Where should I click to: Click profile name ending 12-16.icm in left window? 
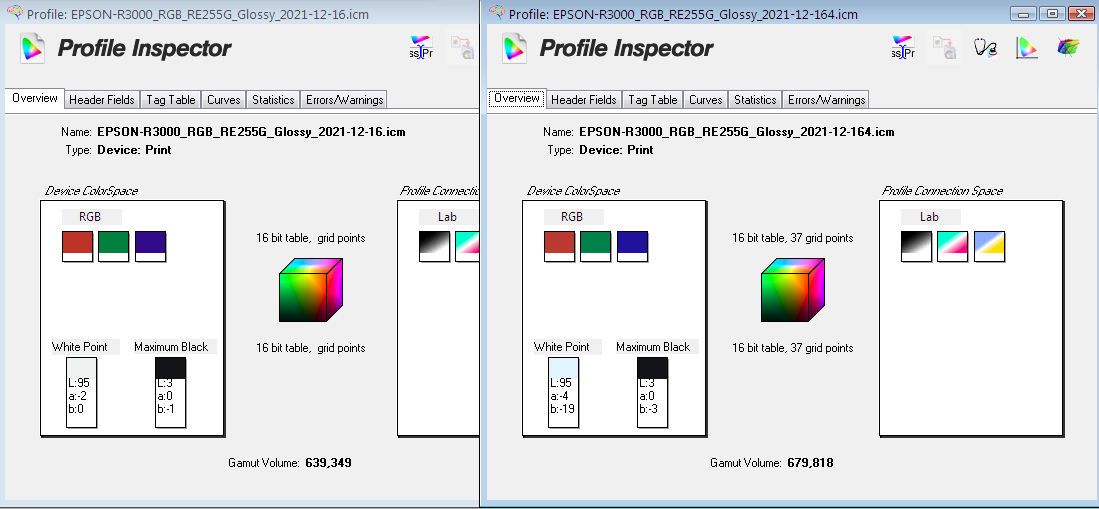point(251,132)
